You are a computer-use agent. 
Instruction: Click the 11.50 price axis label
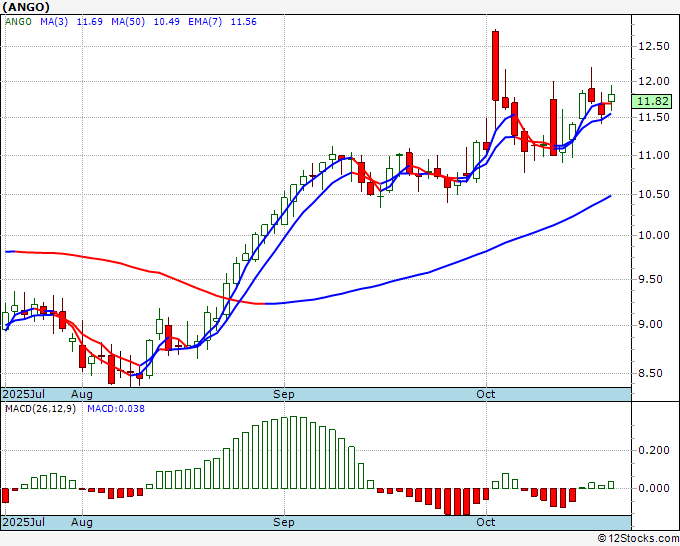[654, 118]
